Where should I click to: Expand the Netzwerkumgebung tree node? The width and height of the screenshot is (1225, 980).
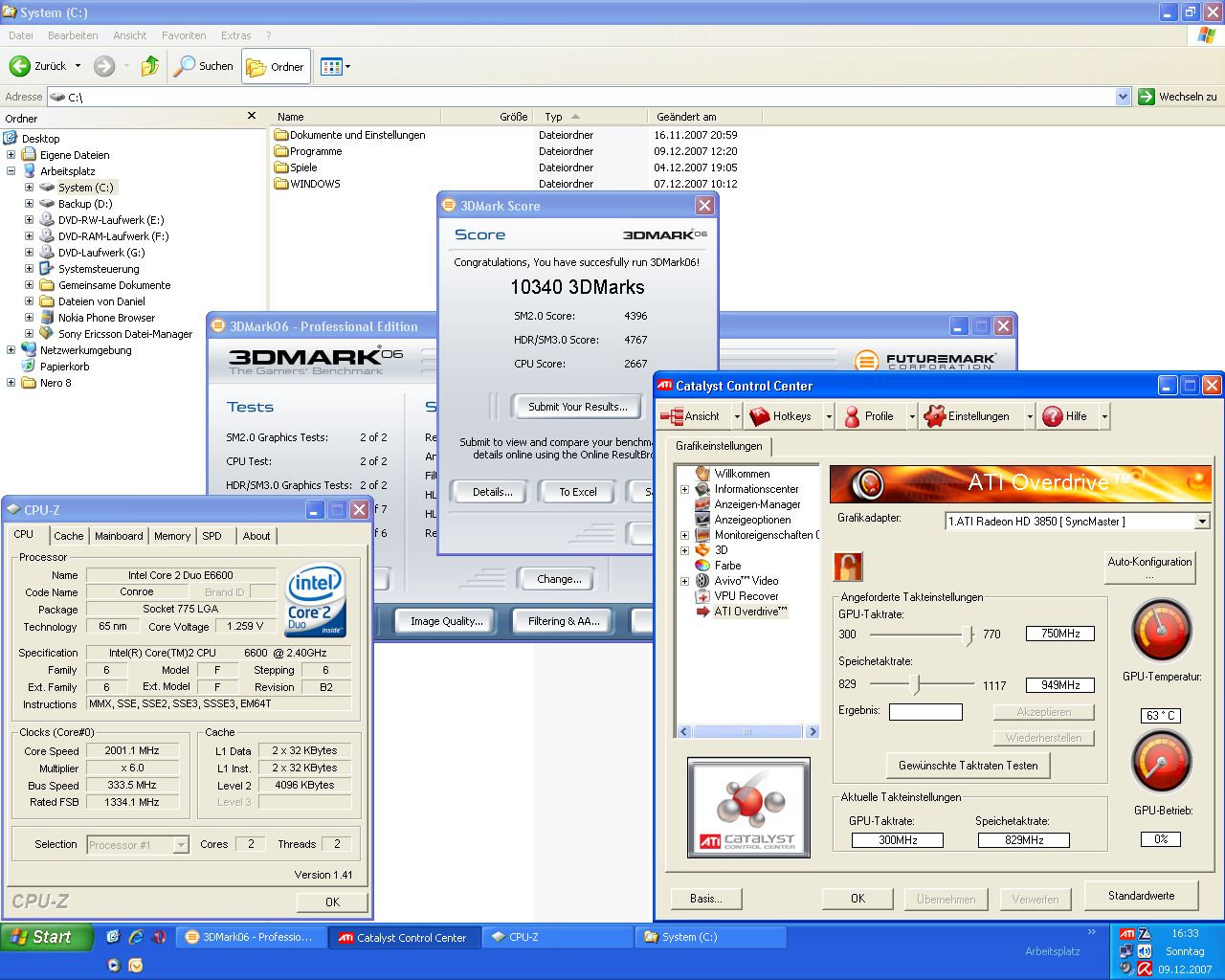pyautogui.click(x=11, y=350)
